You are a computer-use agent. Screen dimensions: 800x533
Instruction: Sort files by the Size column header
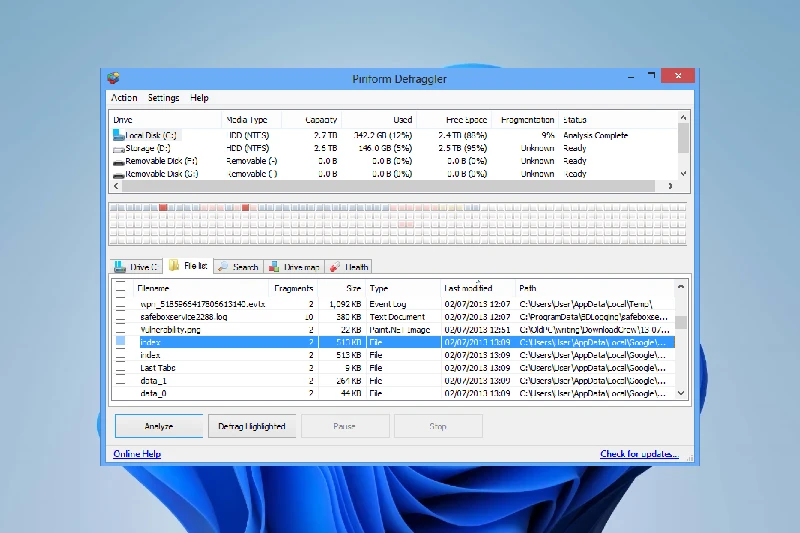341,288
